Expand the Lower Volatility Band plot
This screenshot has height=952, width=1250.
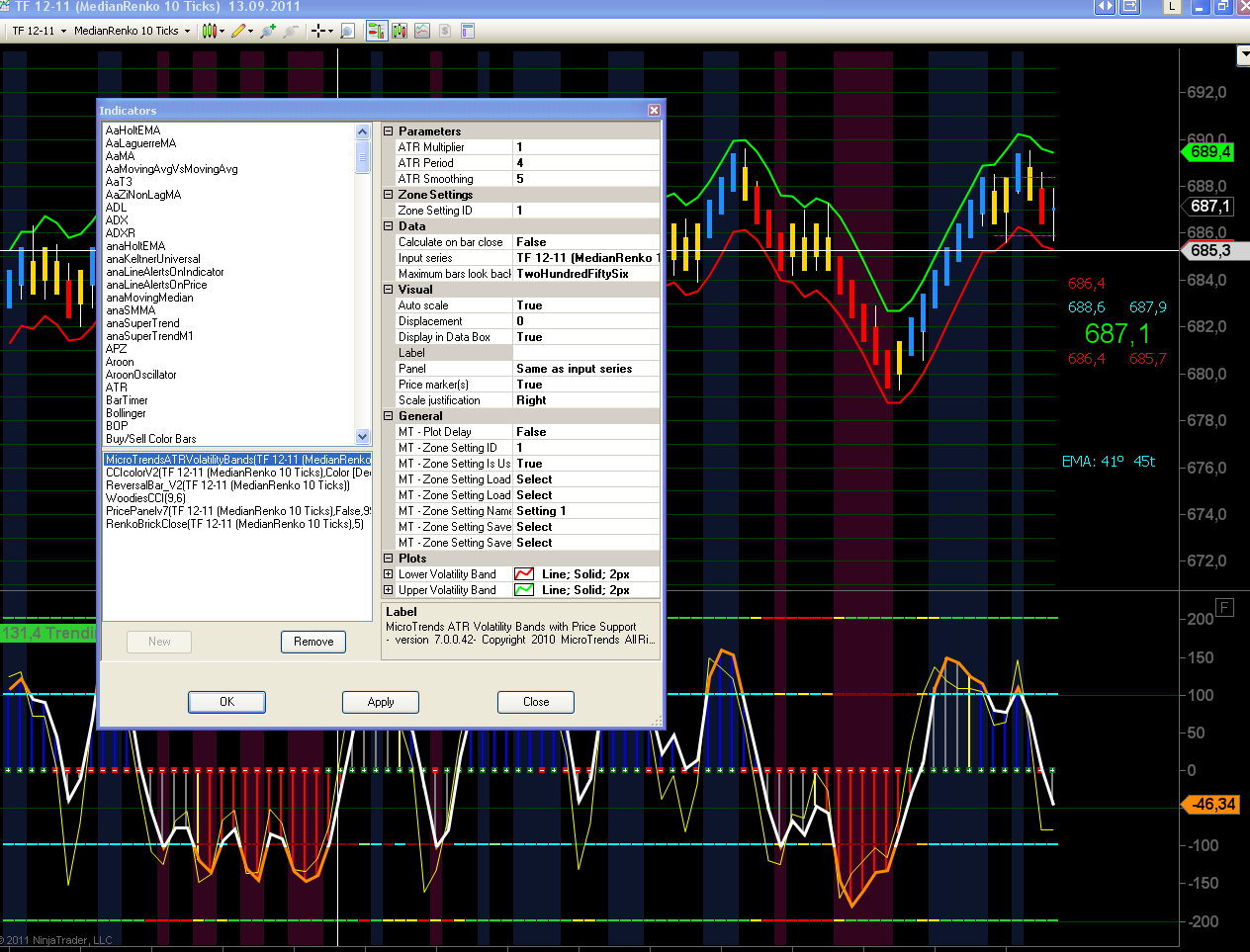(x=389, y=573)
